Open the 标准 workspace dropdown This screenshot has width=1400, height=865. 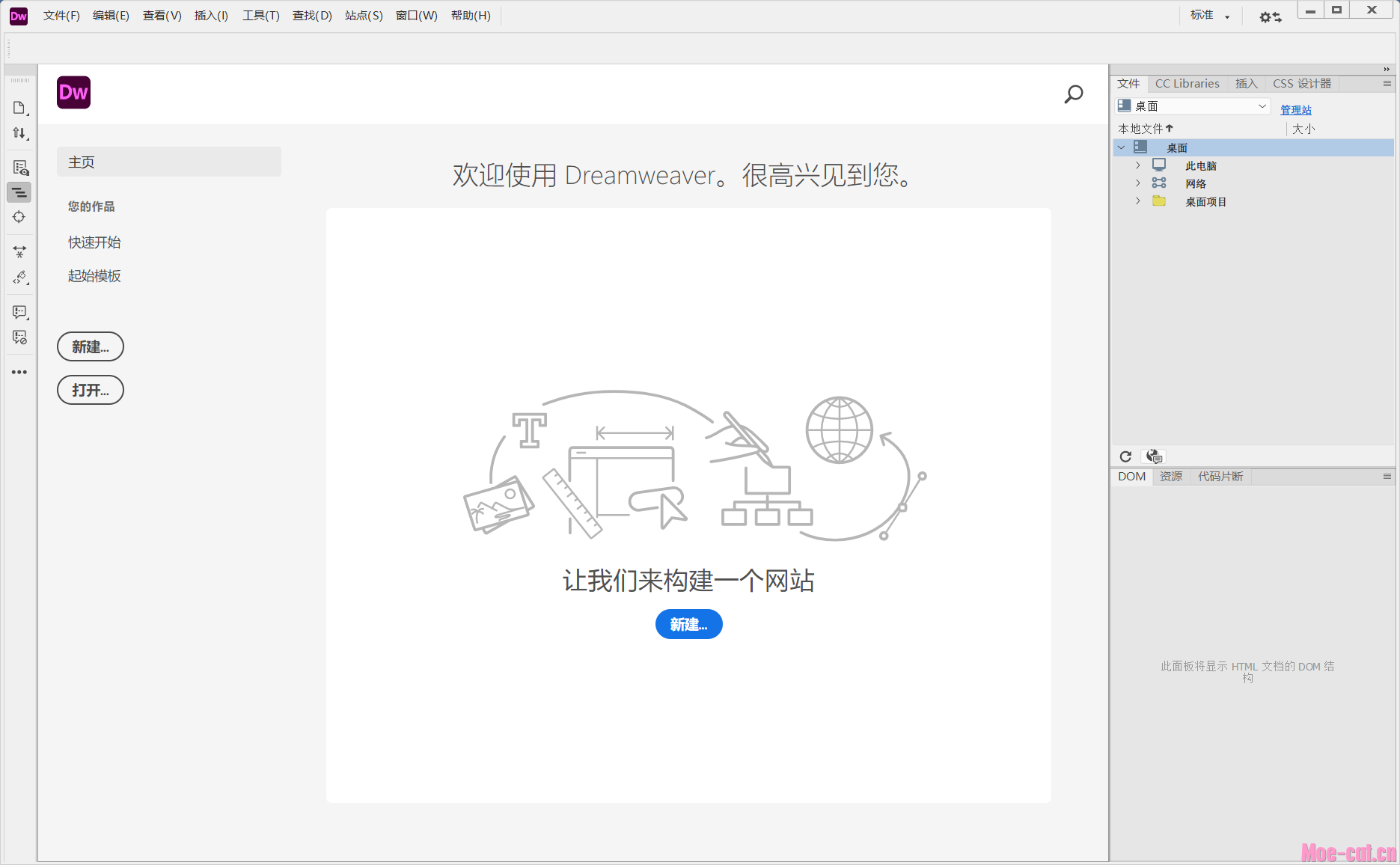1209,15
